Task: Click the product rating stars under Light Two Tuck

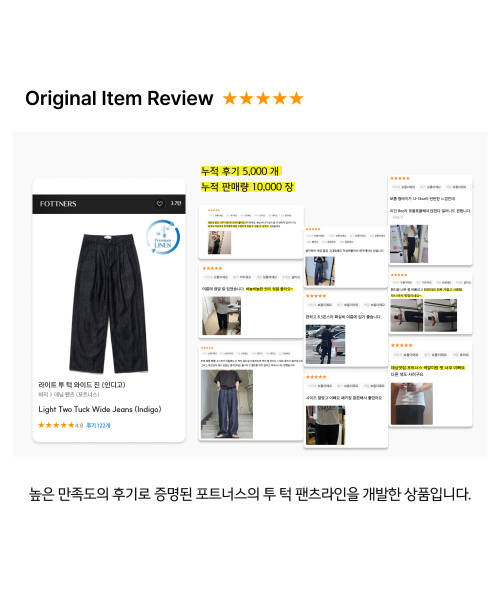Action: (56, 425)
